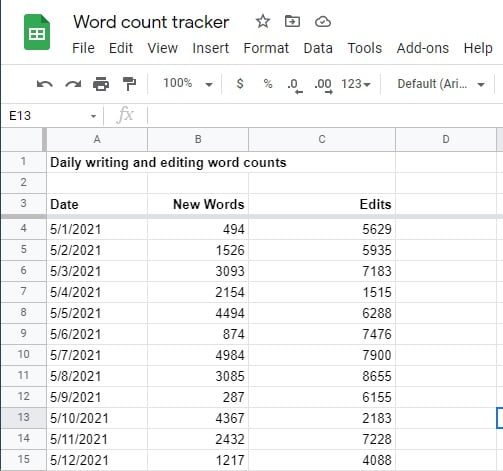
Task: Open the Format menu
Action: (266, 48)
